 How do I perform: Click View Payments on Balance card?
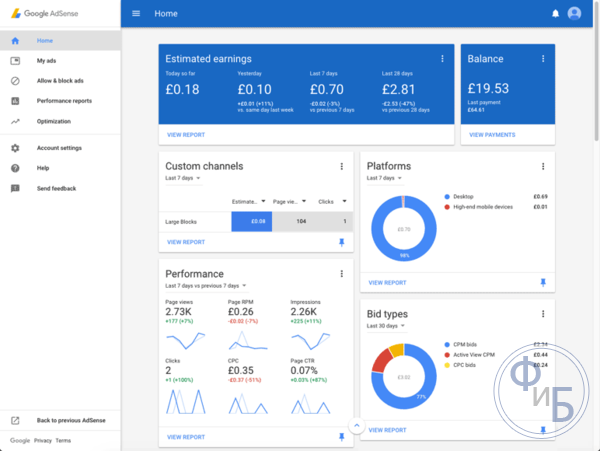click(492, 135)
